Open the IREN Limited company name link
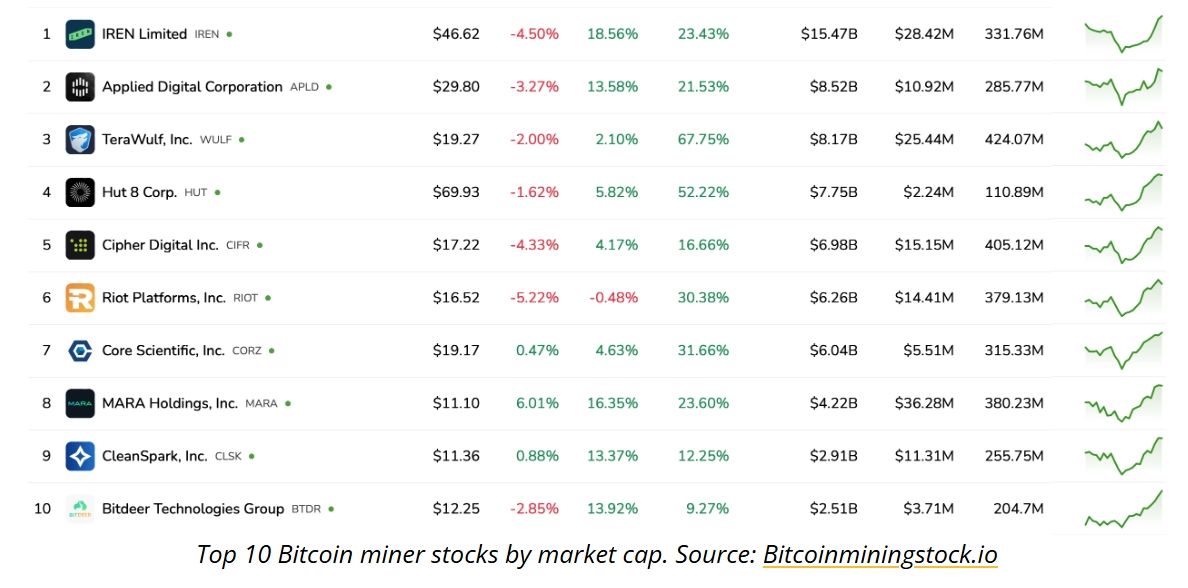The width and height of the screenshot is (1188, 588). pos(144,34)
